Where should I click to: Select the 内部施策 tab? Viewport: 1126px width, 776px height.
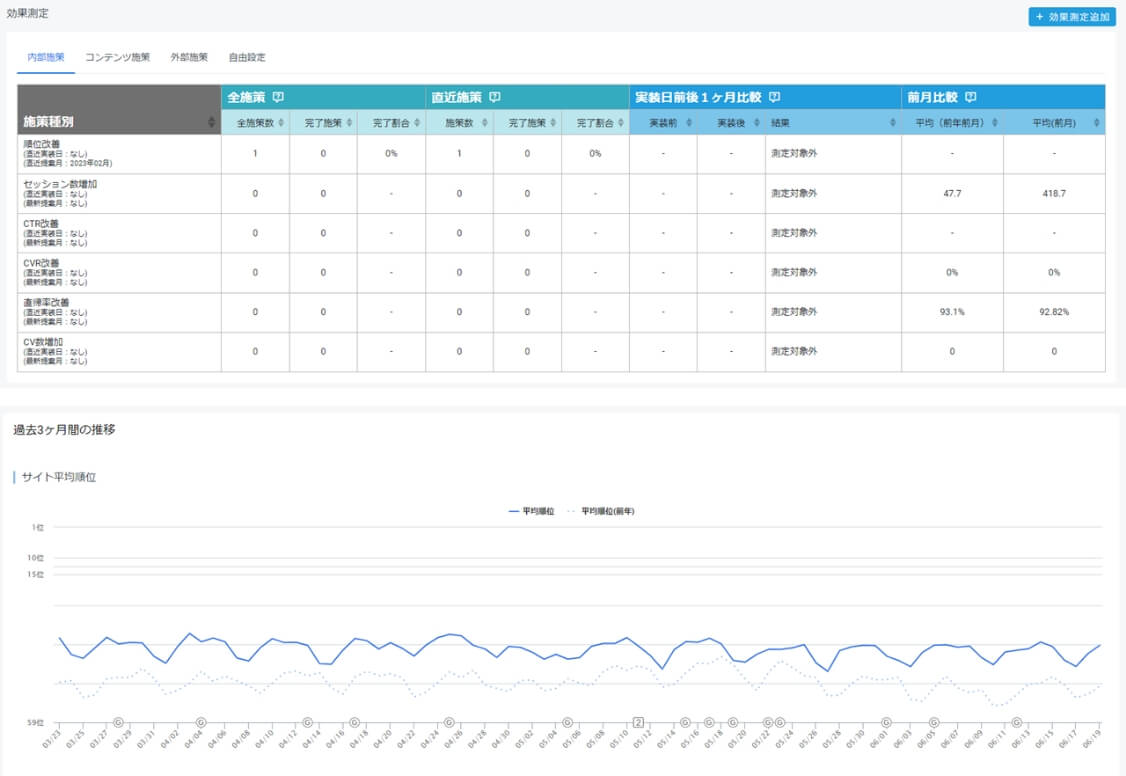point(46,57)
